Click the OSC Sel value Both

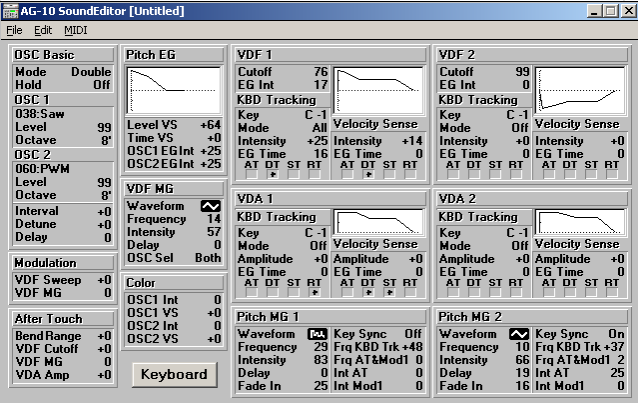(x=208, y=258)
